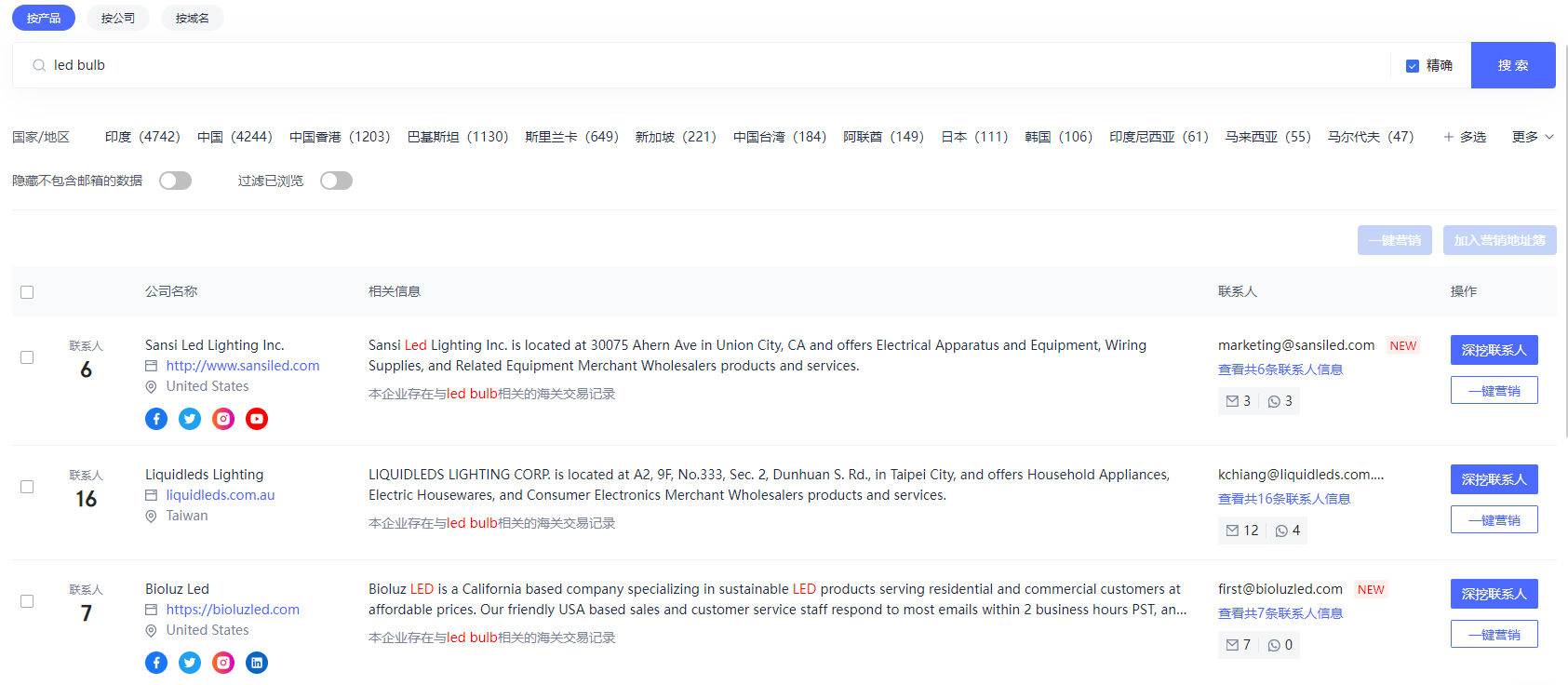Screen dimensions: 1568x685
Task: Switch to the 按公司 tab
Action: 118,18
